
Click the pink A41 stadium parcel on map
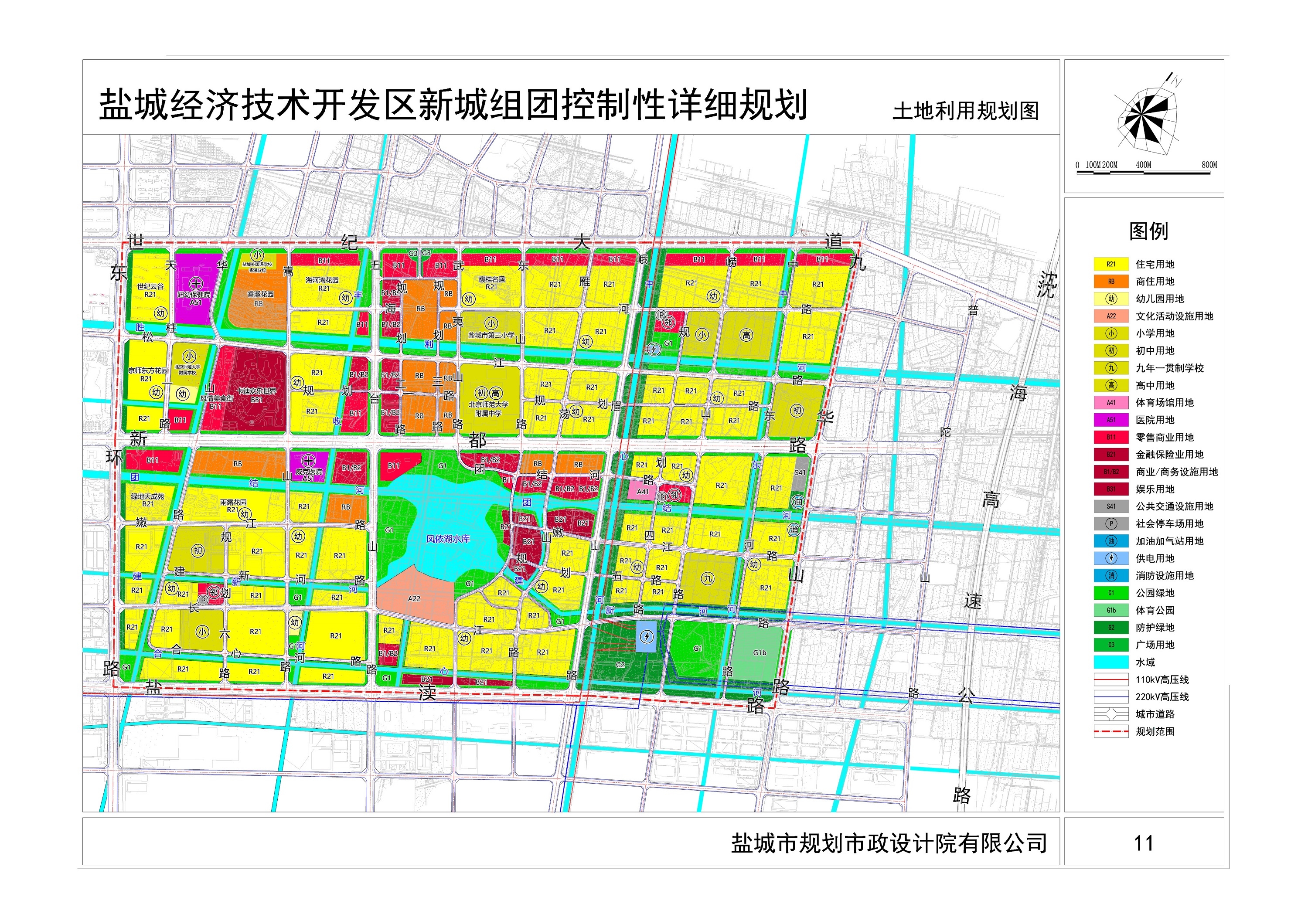tap(643, 491)
